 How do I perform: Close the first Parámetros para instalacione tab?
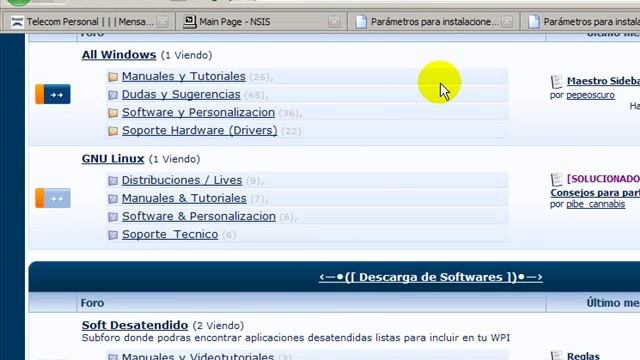(507, 22)
